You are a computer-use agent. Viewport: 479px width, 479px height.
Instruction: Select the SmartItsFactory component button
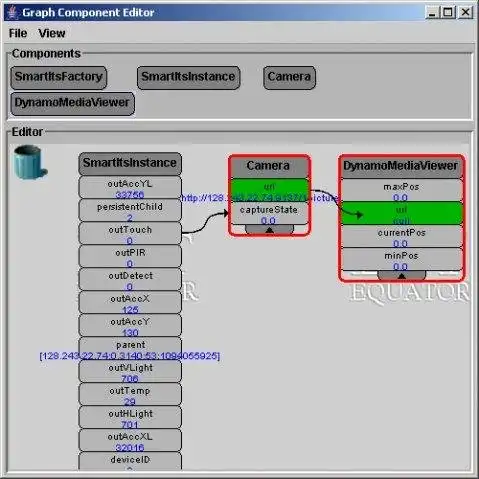(x=59, y=77)
